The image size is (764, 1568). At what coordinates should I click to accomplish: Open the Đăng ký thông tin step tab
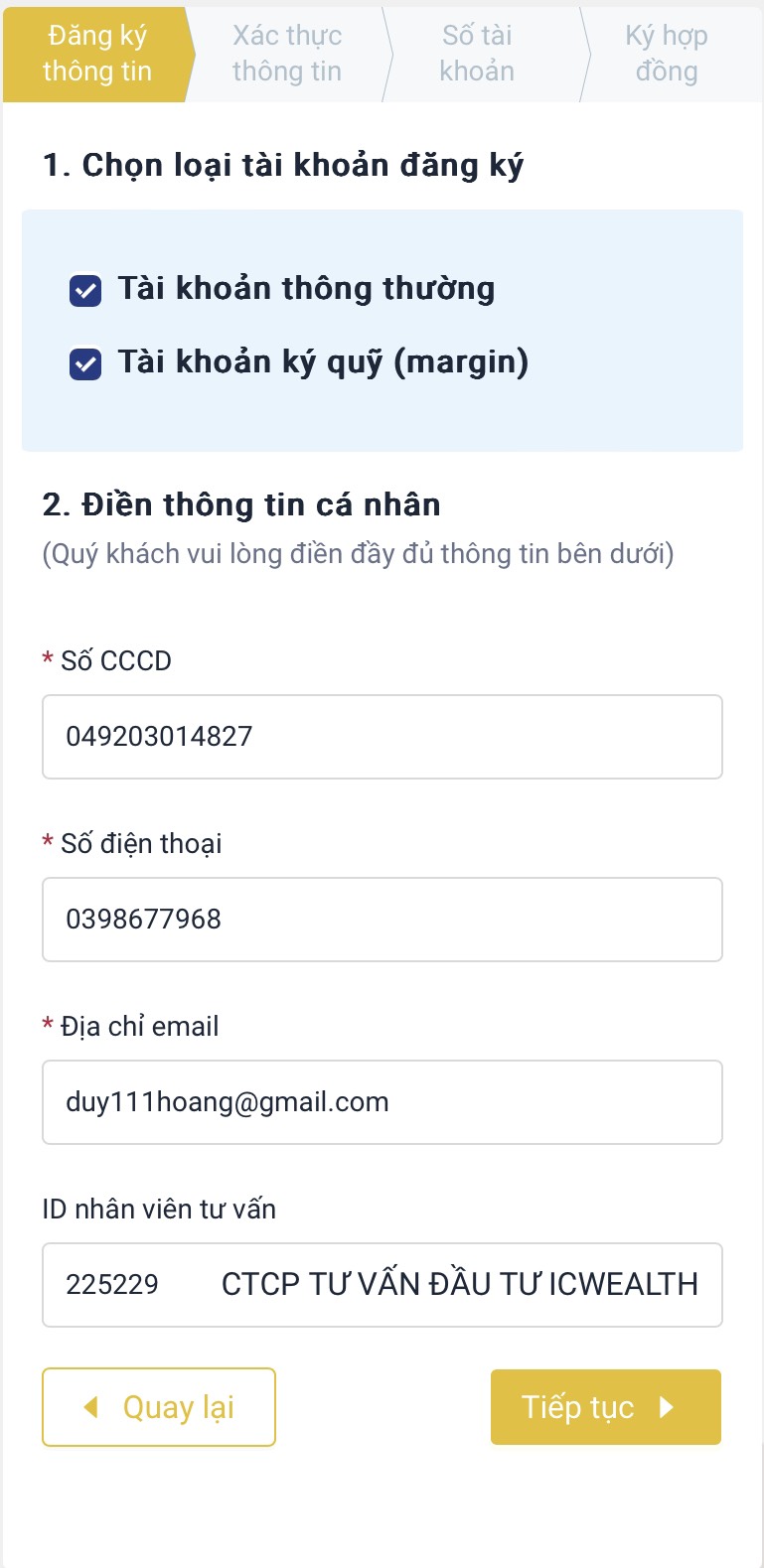point(97,54)
